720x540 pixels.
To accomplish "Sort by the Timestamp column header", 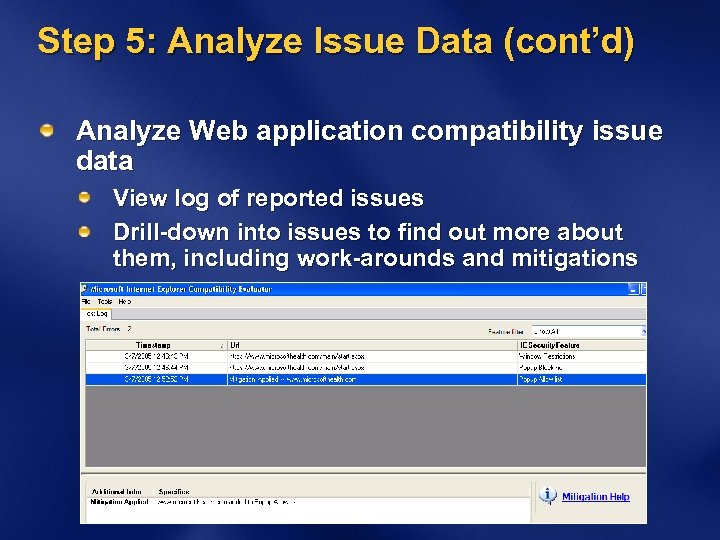I will 156,345.
